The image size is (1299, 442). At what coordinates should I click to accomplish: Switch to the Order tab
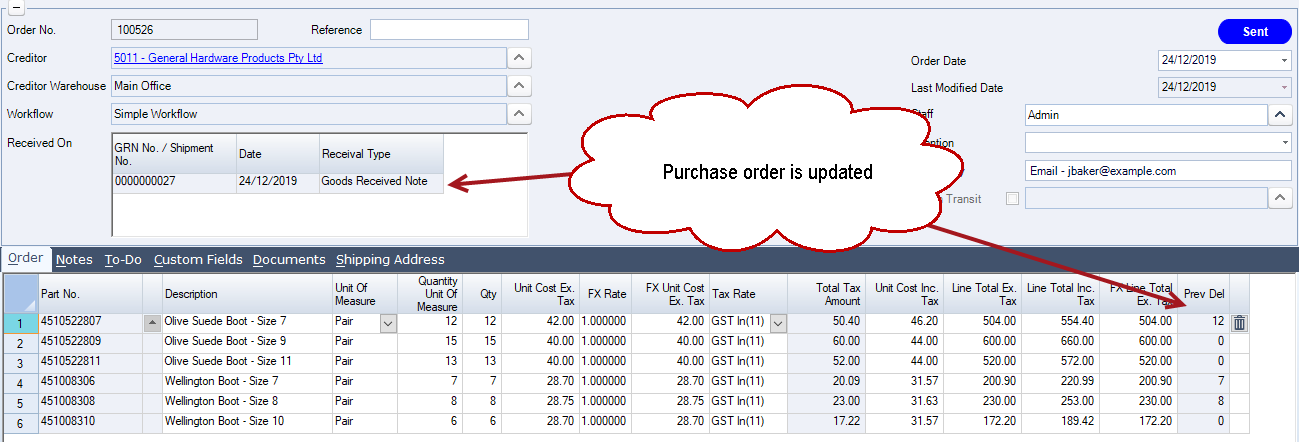coord(26,258)
